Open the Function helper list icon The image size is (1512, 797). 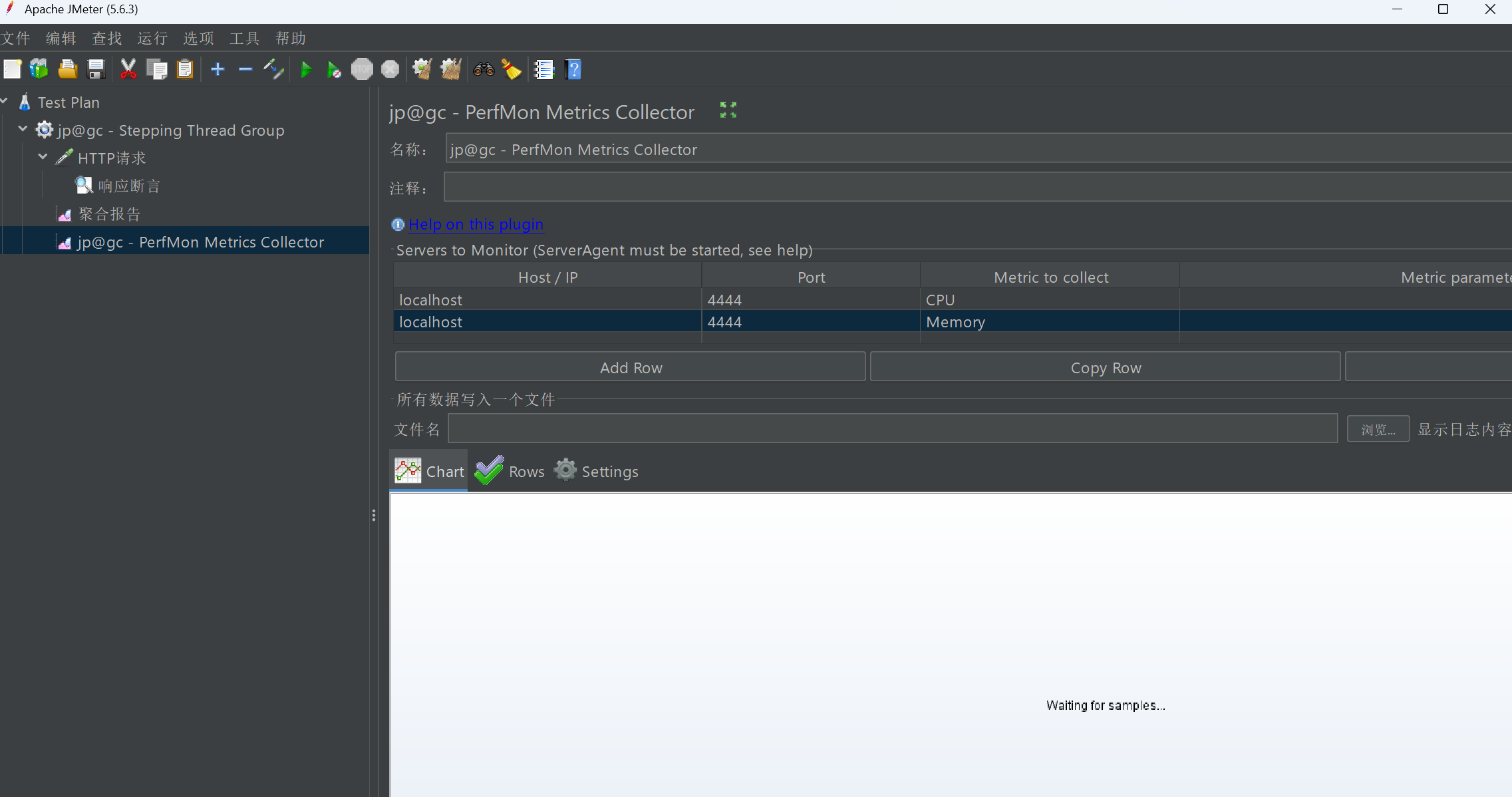point(544,69)
